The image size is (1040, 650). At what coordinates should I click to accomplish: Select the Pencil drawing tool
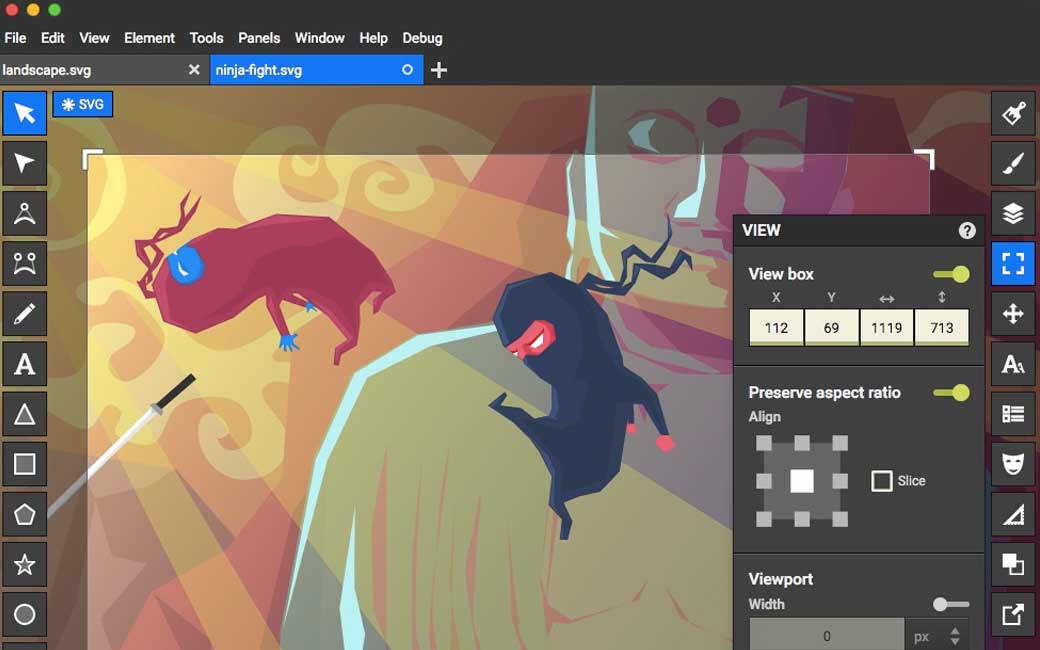[24, 314]
